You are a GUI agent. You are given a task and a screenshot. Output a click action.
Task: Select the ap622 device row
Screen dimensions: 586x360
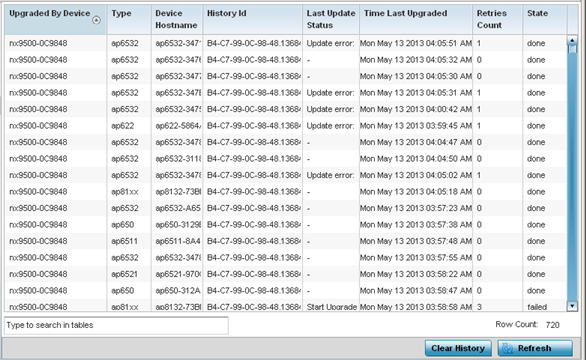tap(286, 126)
